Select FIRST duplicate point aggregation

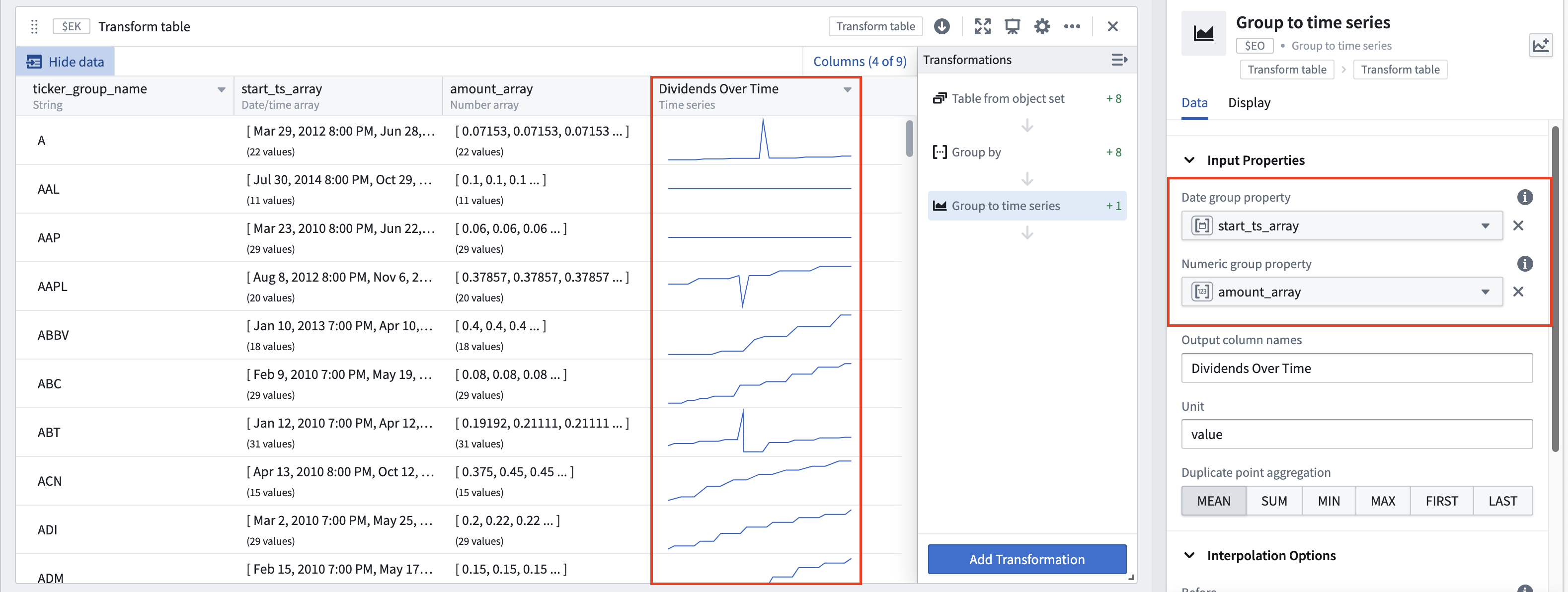pos(1441,501)
